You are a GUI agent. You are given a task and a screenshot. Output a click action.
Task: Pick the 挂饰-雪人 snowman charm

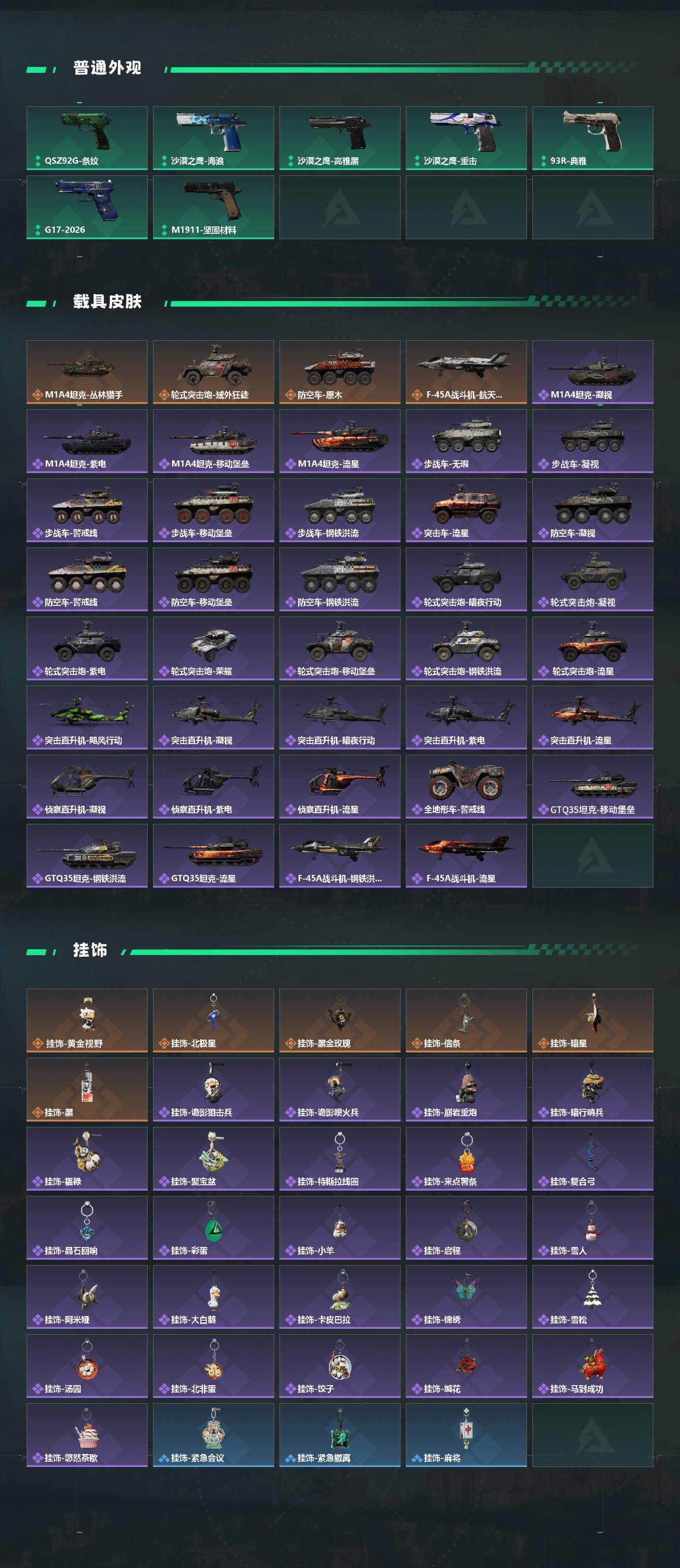click(593, 1227)
